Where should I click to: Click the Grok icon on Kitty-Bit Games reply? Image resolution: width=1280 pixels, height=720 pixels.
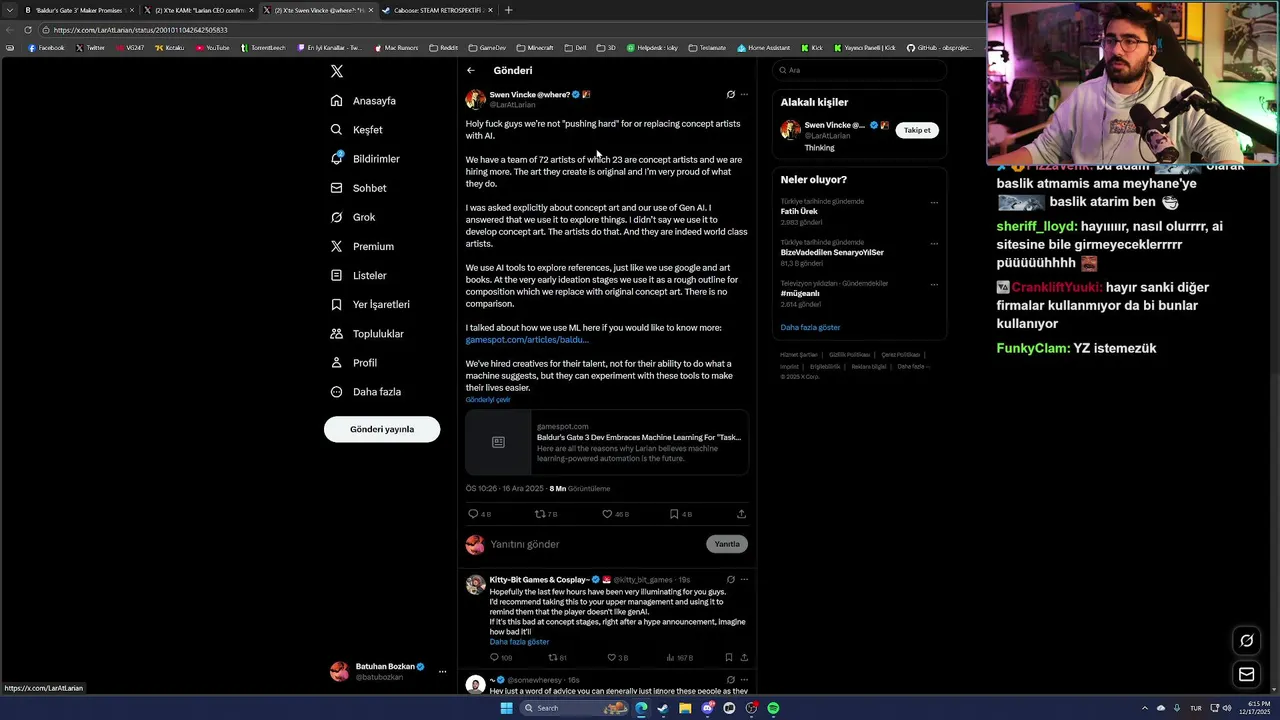click(x=731, y=580)
